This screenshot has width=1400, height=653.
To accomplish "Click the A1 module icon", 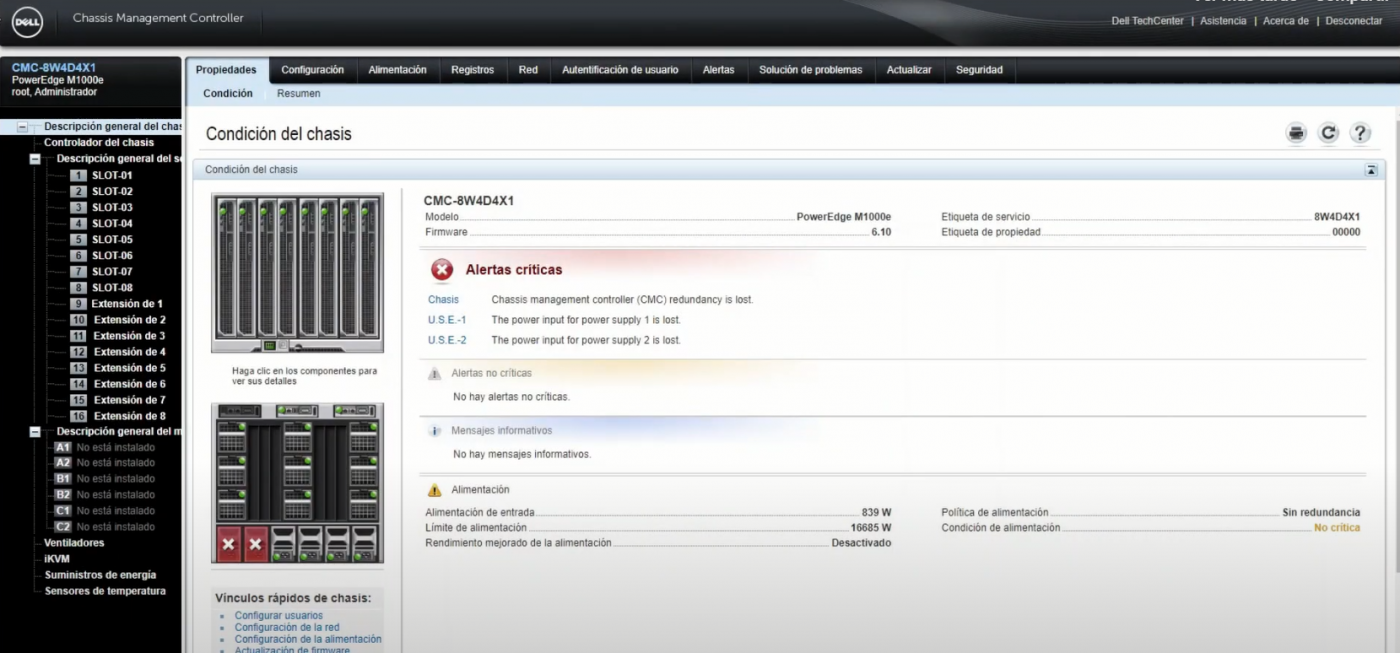I will (x=63, y=447).
